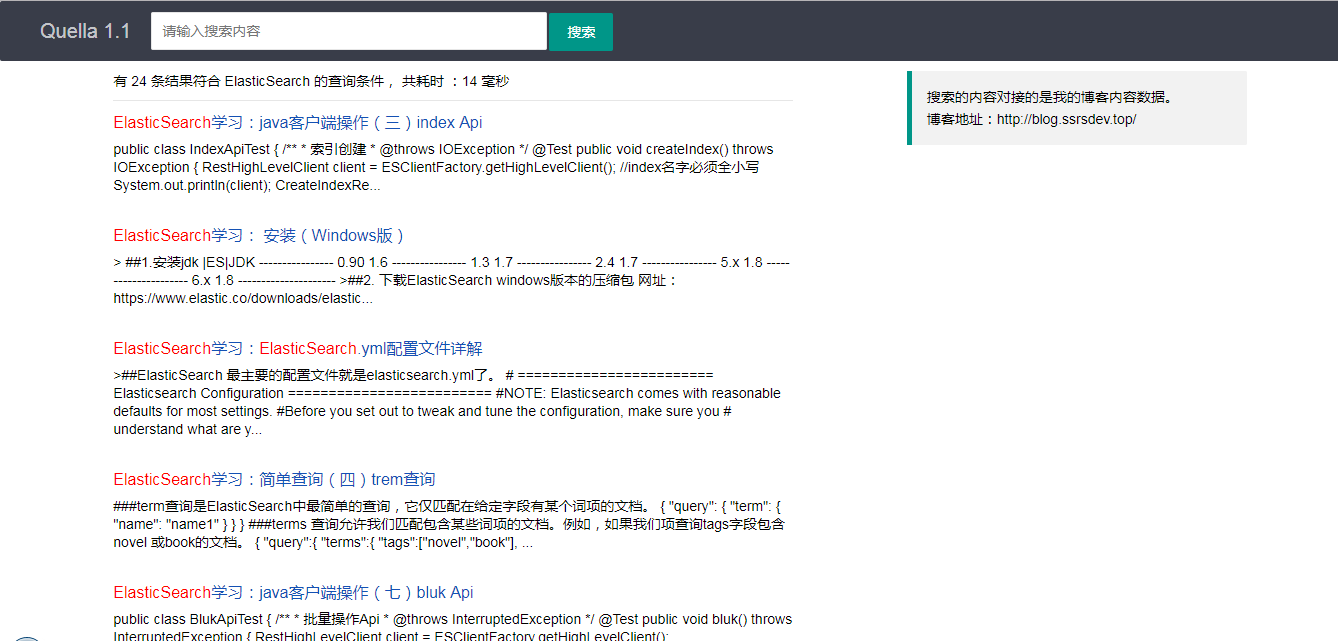Click snippet starting 'public class BlukApiTest'

point(453,627)
